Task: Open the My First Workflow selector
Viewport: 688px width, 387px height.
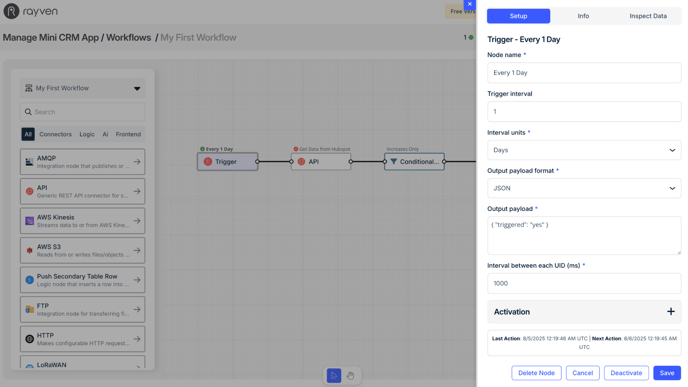Action: click(x=82, y=88)
